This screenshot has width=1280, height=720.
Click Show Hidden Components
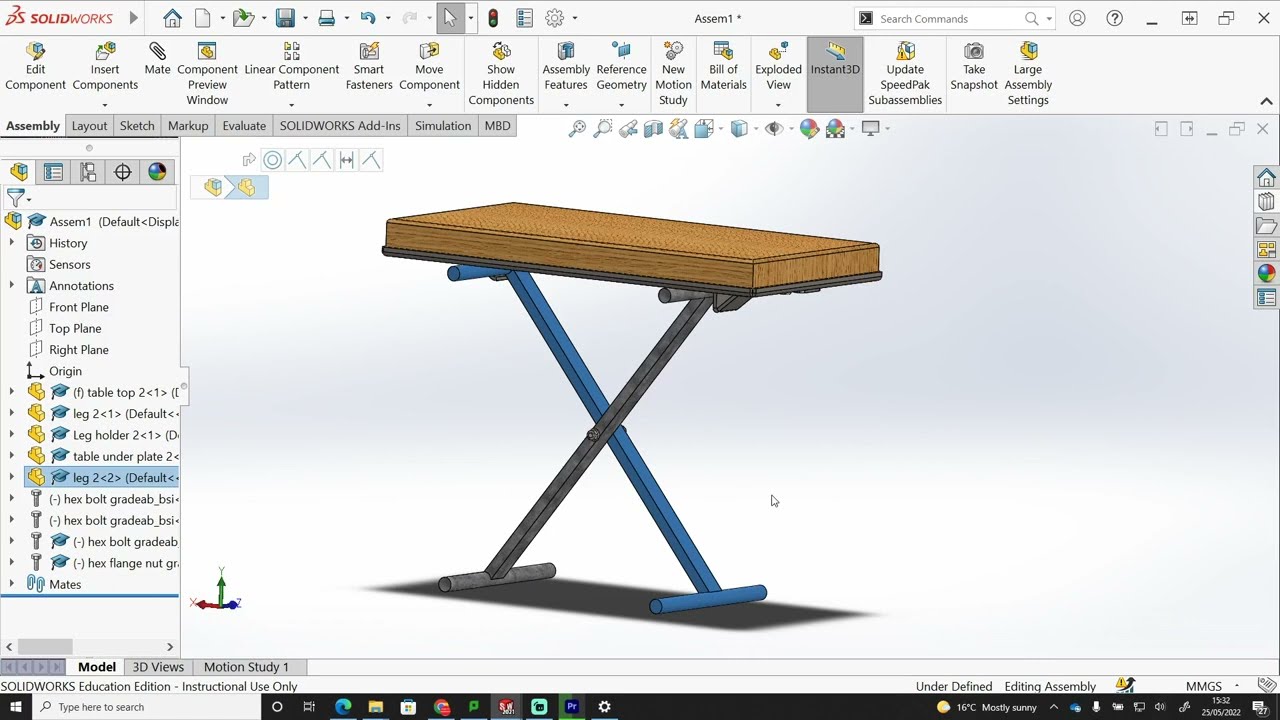(501, 74)
